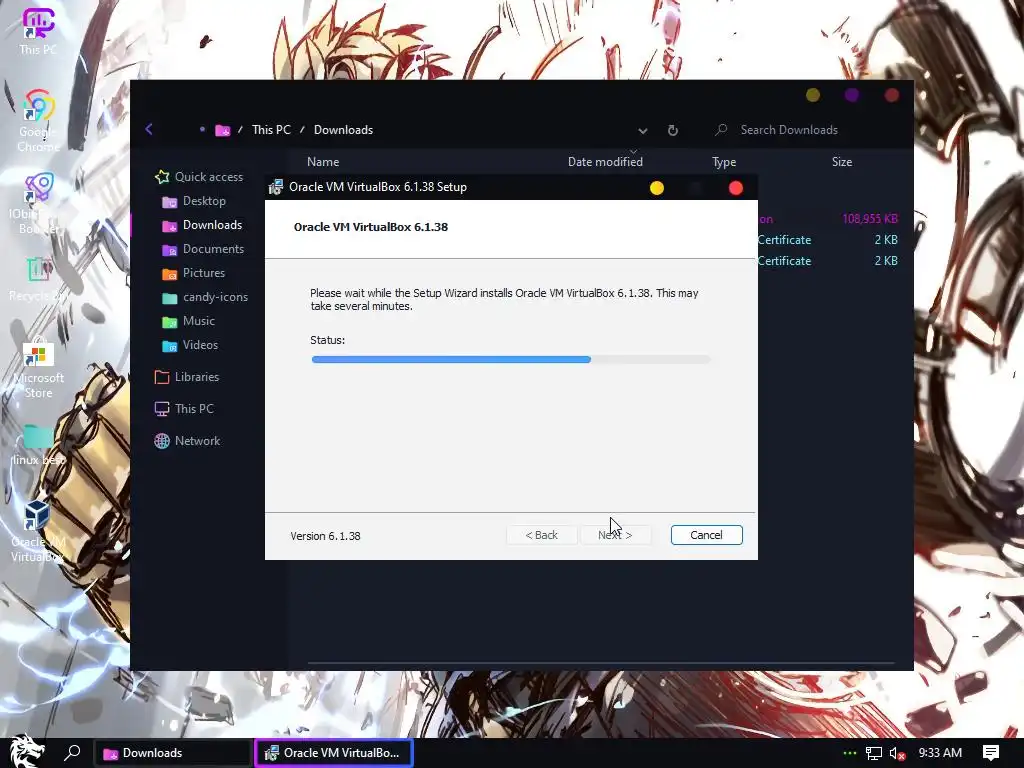Sort files by Size column
The width and height of the screenshot is (1024, 768).
coord(842,161)
